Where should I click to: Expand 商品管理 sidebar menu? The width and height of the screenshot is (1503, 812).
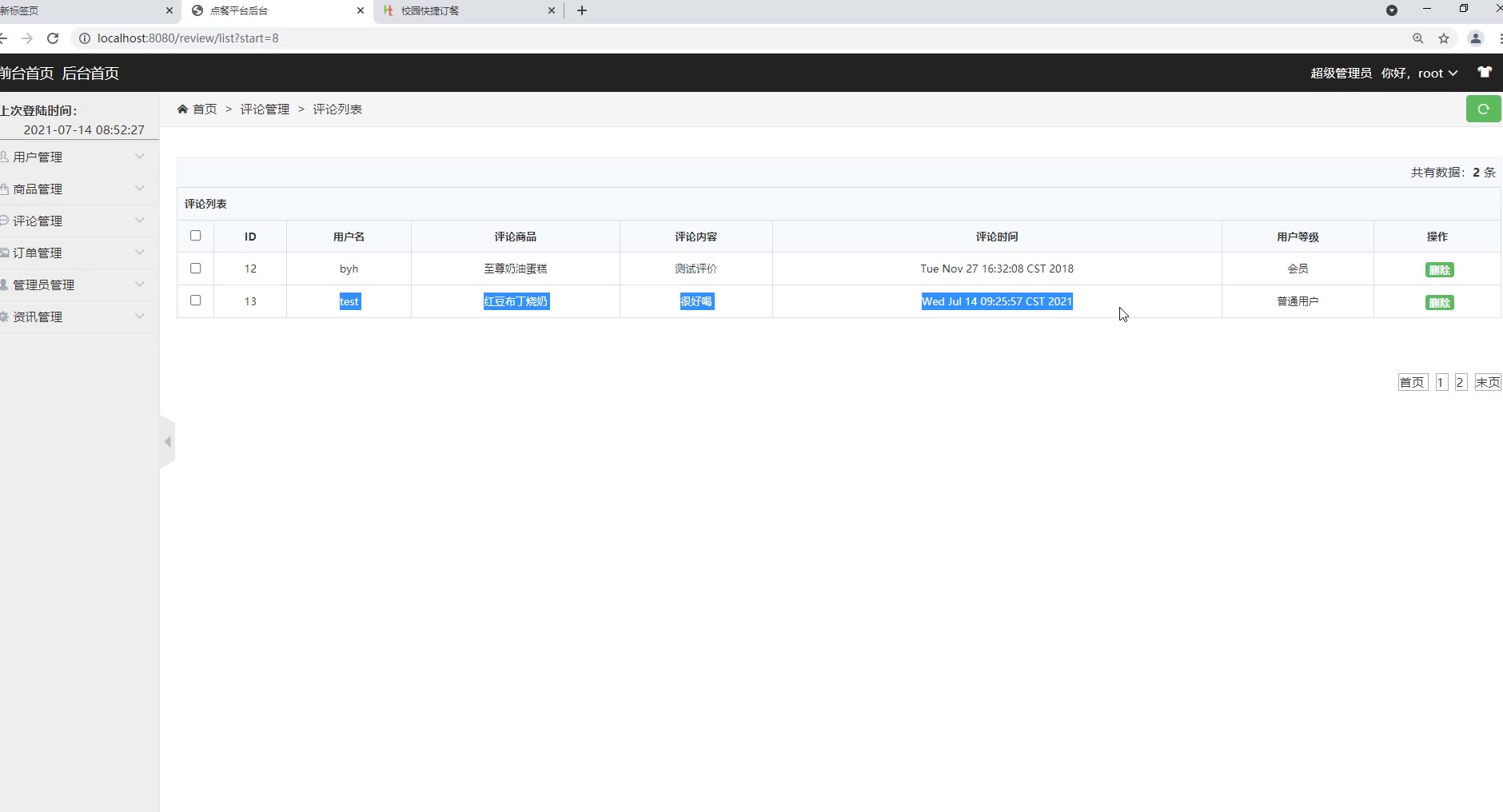[x=79, y=189]
